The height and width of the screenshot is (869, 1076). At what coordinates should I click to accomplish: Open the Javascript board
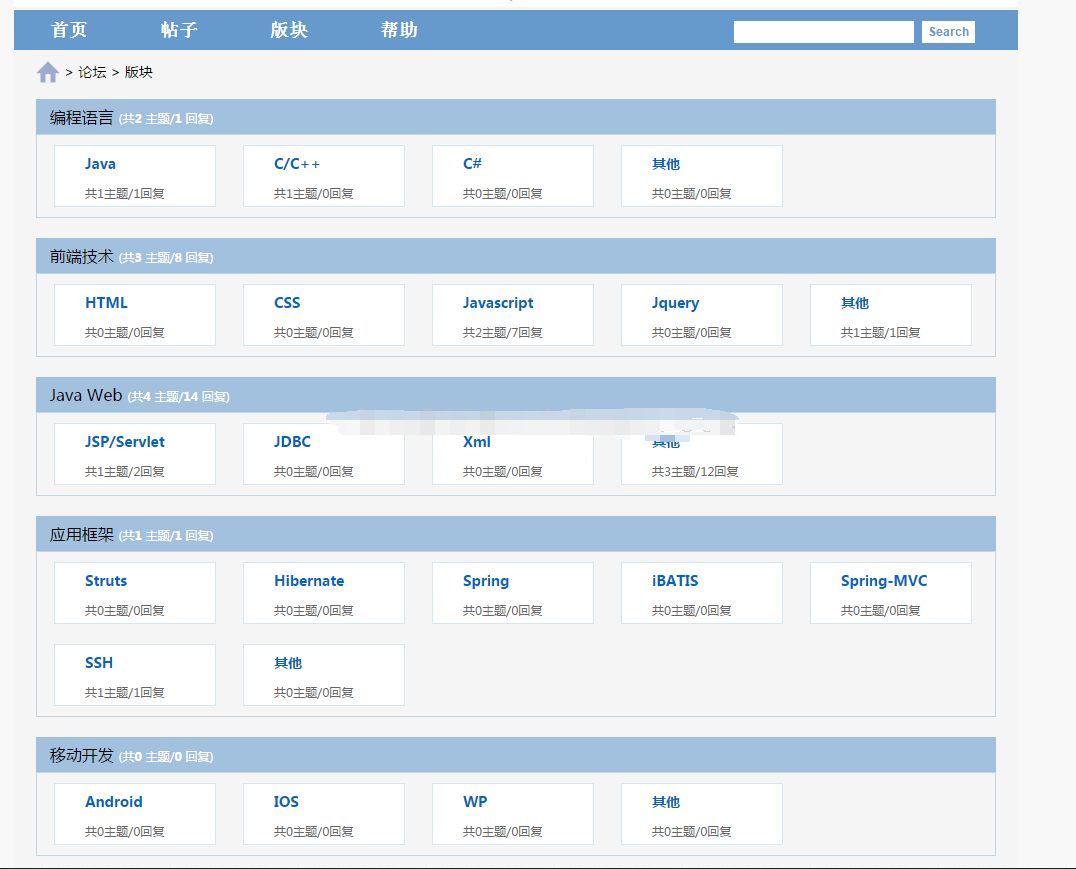tap(498, 303)
